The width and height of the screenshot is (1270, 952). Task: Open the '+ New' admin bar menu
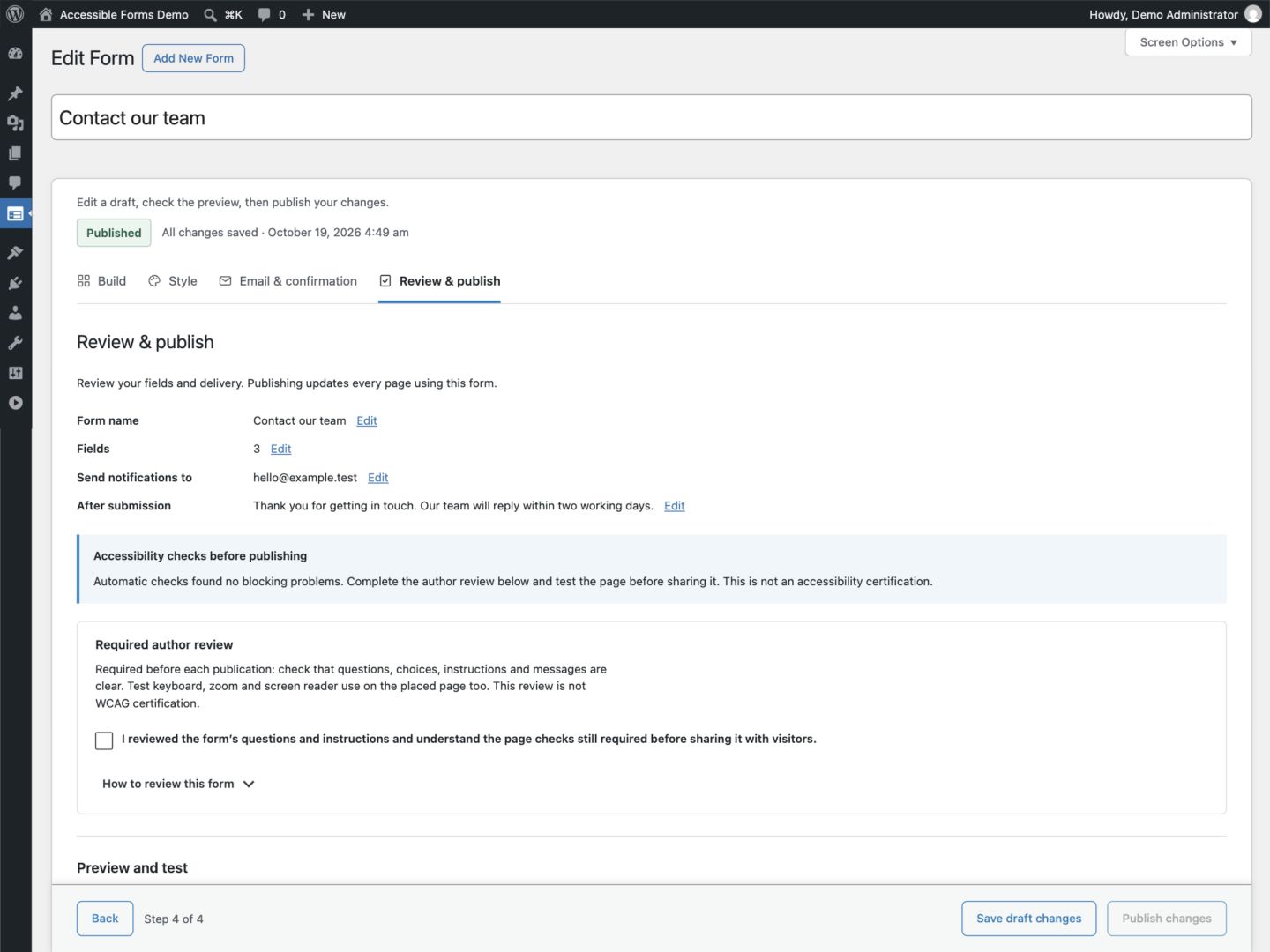(x=324, y=14)
